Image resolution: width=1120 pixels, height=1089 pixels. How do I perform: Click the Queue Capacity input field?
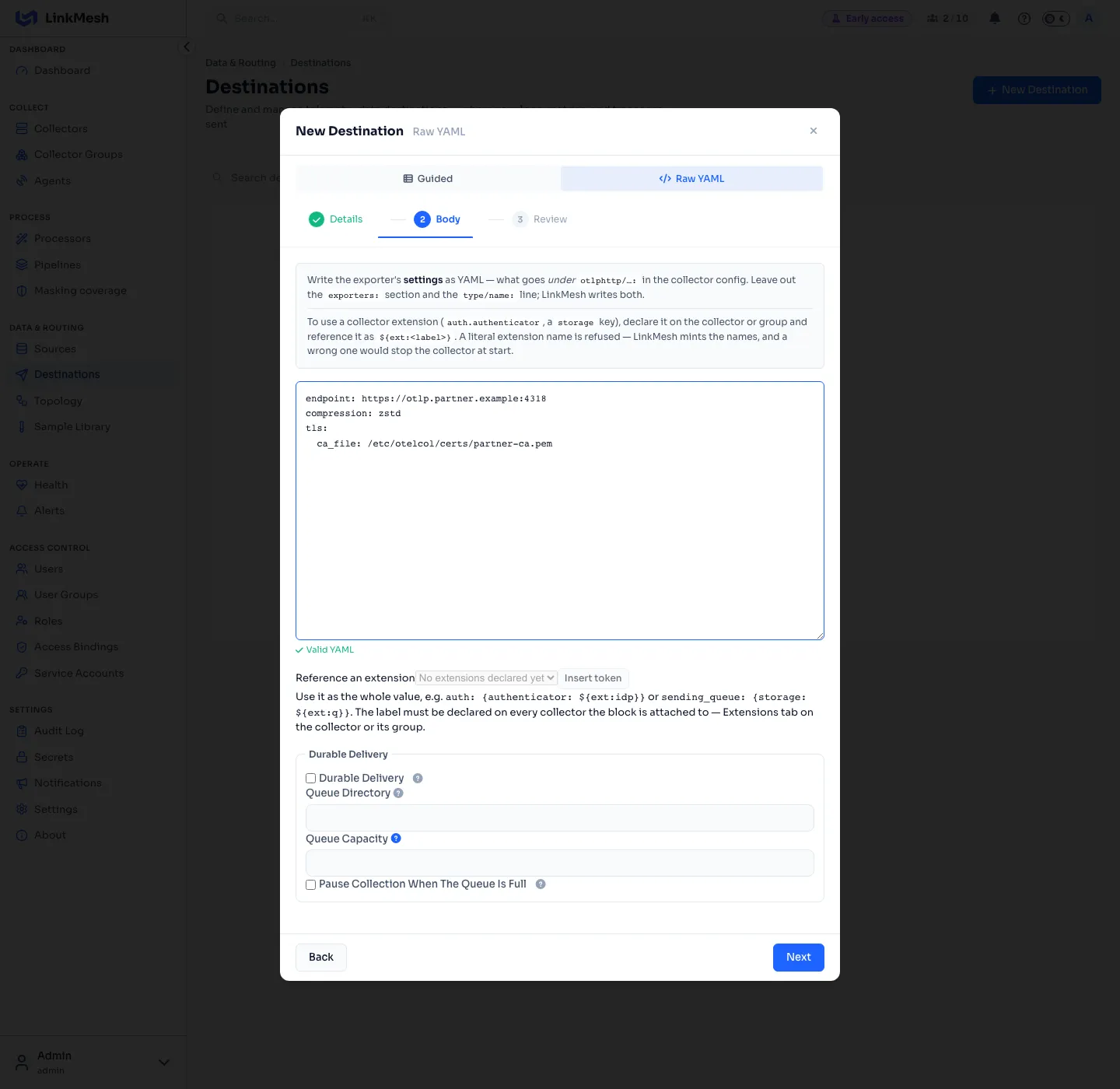point(560,863)
